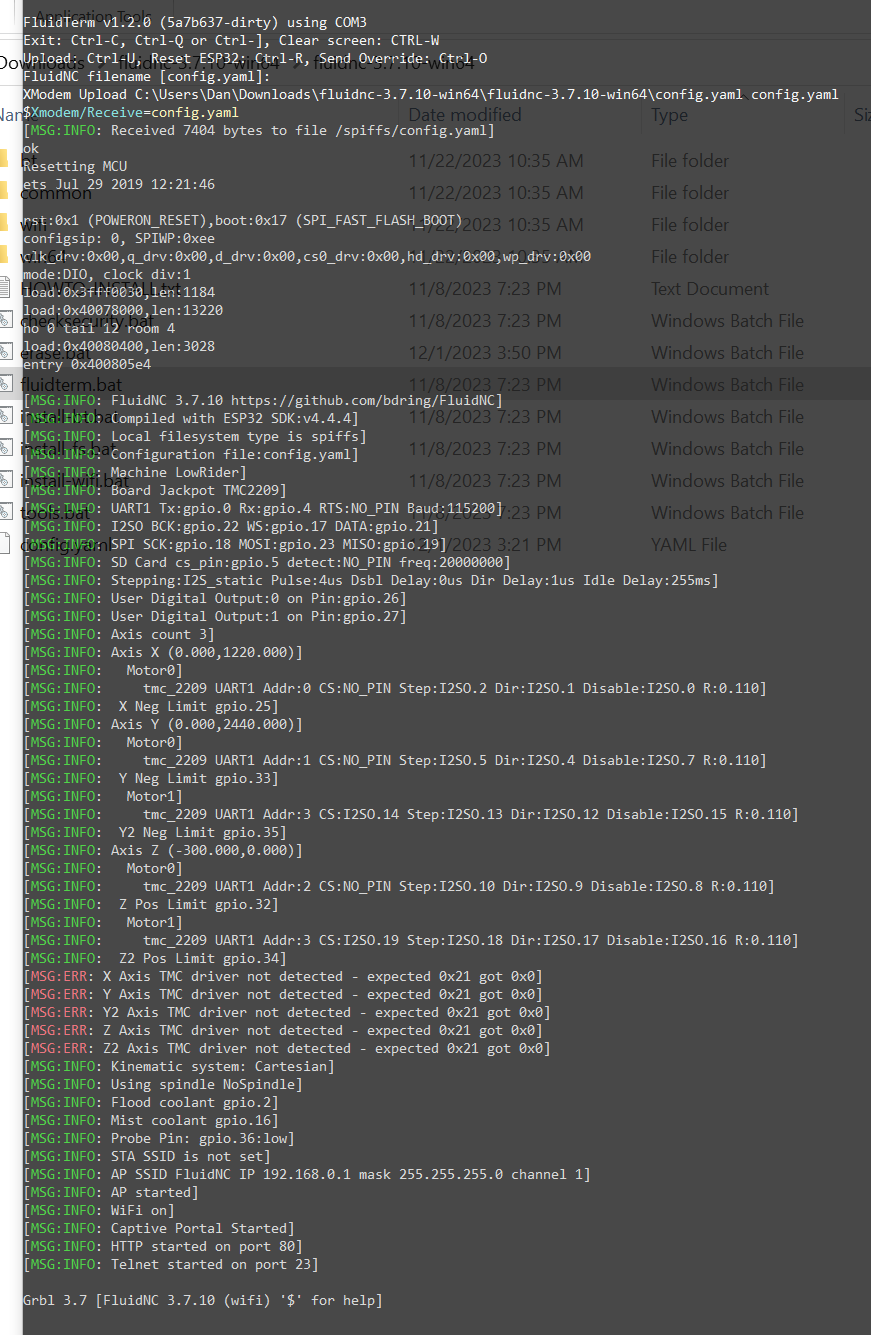
Task: Select the I2SO BCK:gpio.22 configuration line
Action: (x=231, y=526)
